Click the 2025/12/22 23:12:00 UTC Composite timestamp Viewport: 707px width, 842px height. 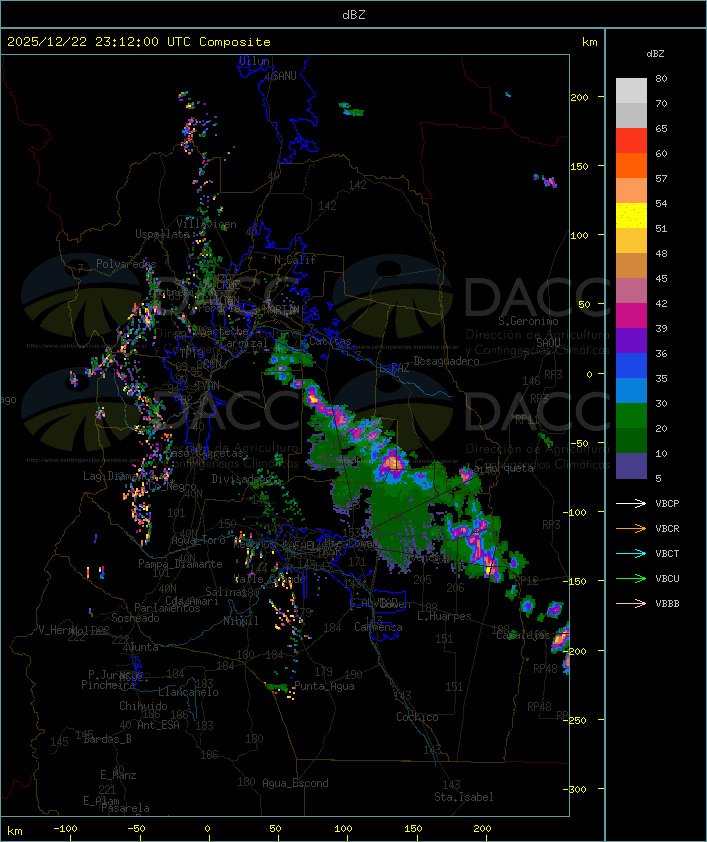click(x=139, y=41)
